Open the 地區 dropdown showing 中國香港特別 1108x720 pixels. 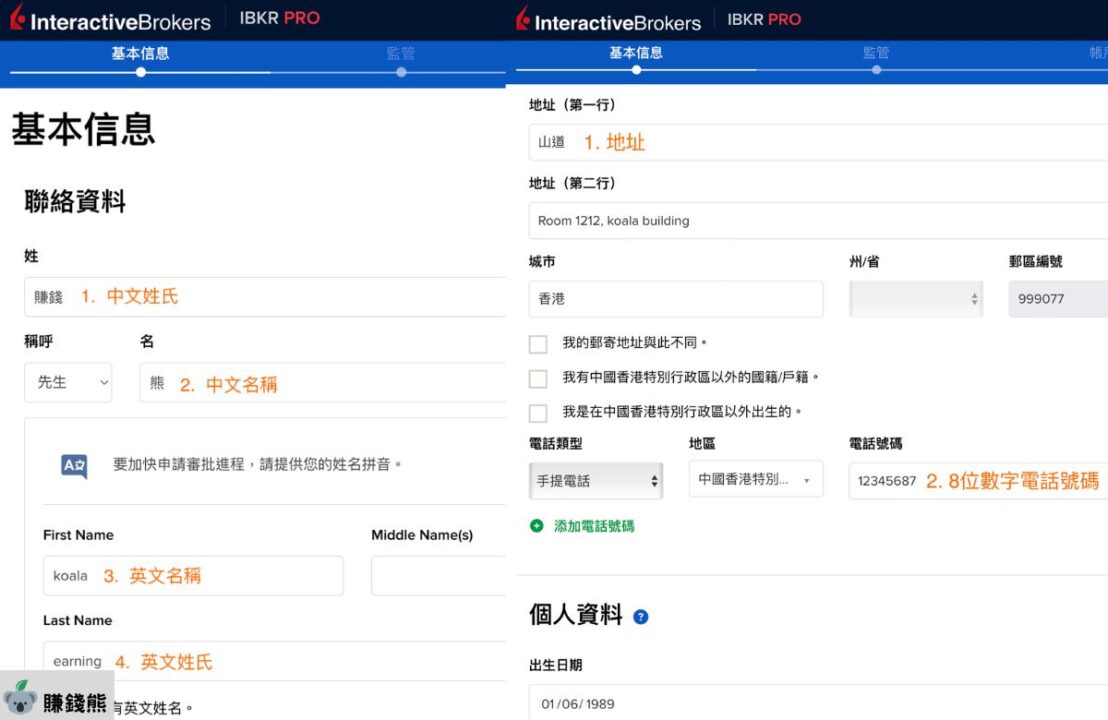(x=756, y=479)
